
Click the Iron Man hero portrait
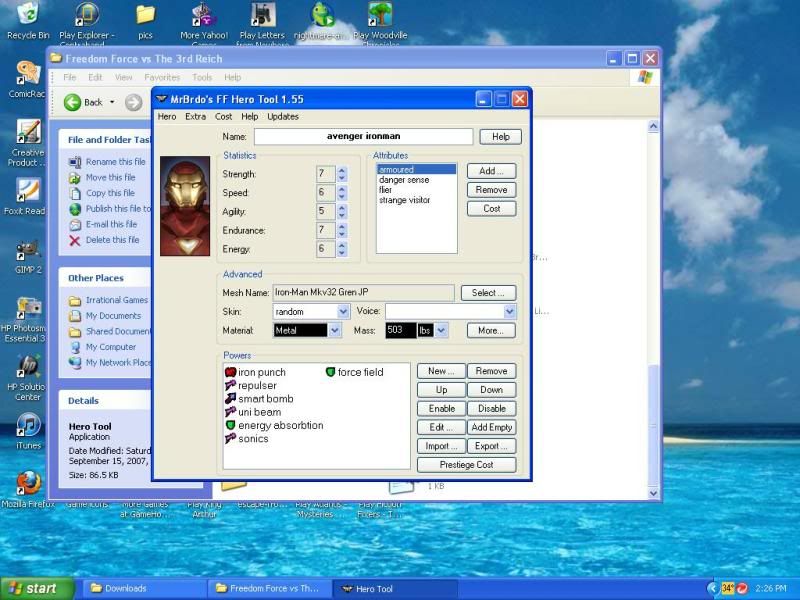[x=185, y=205]
